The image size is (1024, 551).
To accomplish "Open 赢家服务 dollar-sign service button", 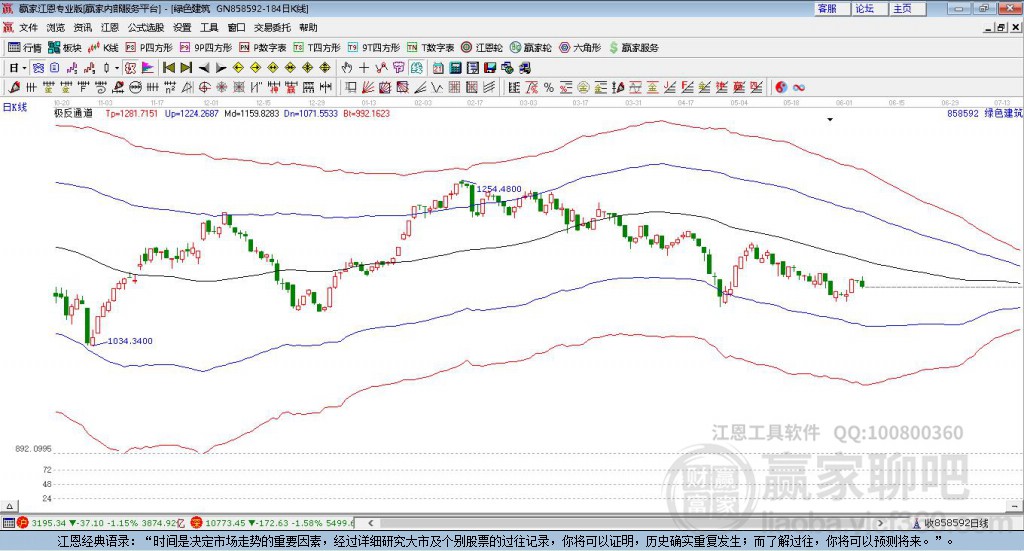I will click(x=633, y=48).
